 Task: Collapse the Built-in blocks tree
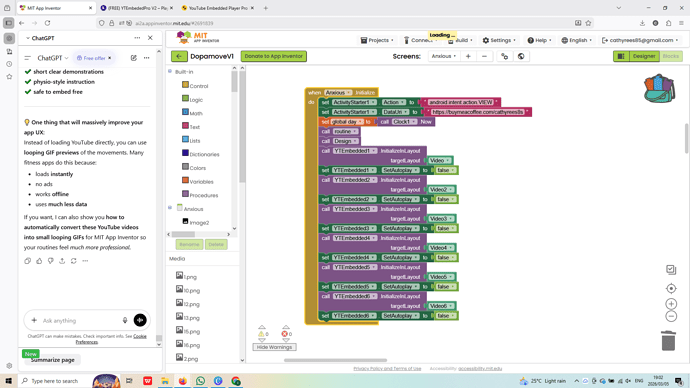(x=170, y=71)
